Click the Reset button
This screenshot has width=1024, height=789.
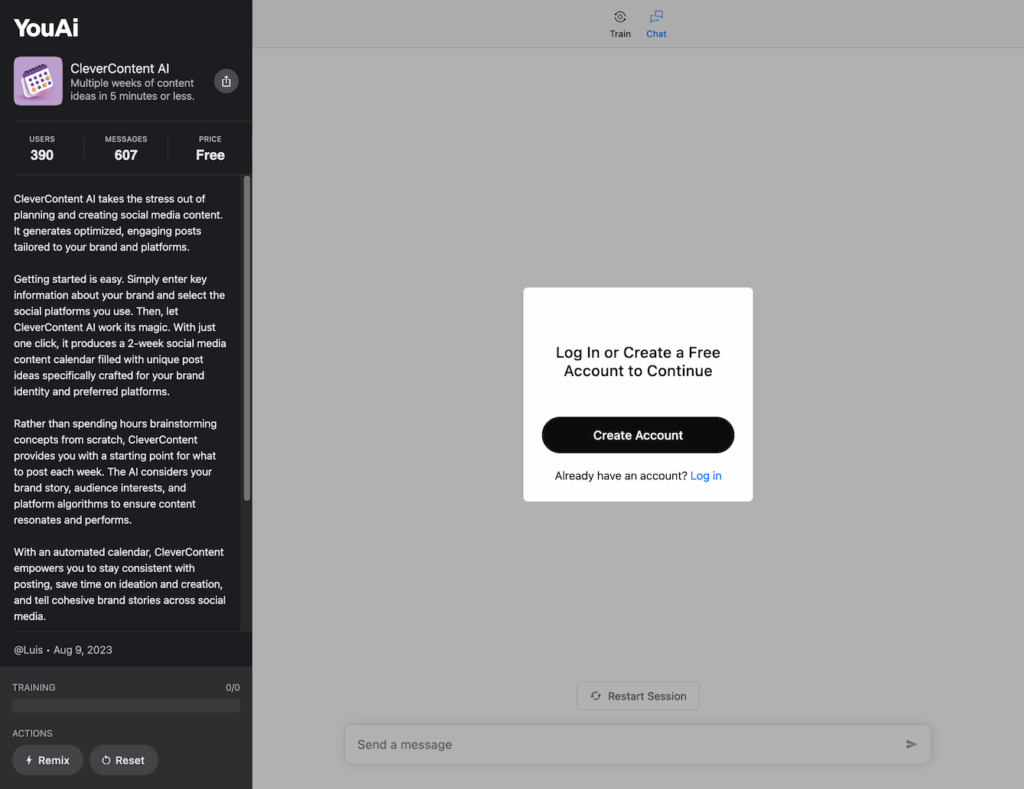[124, 760]
